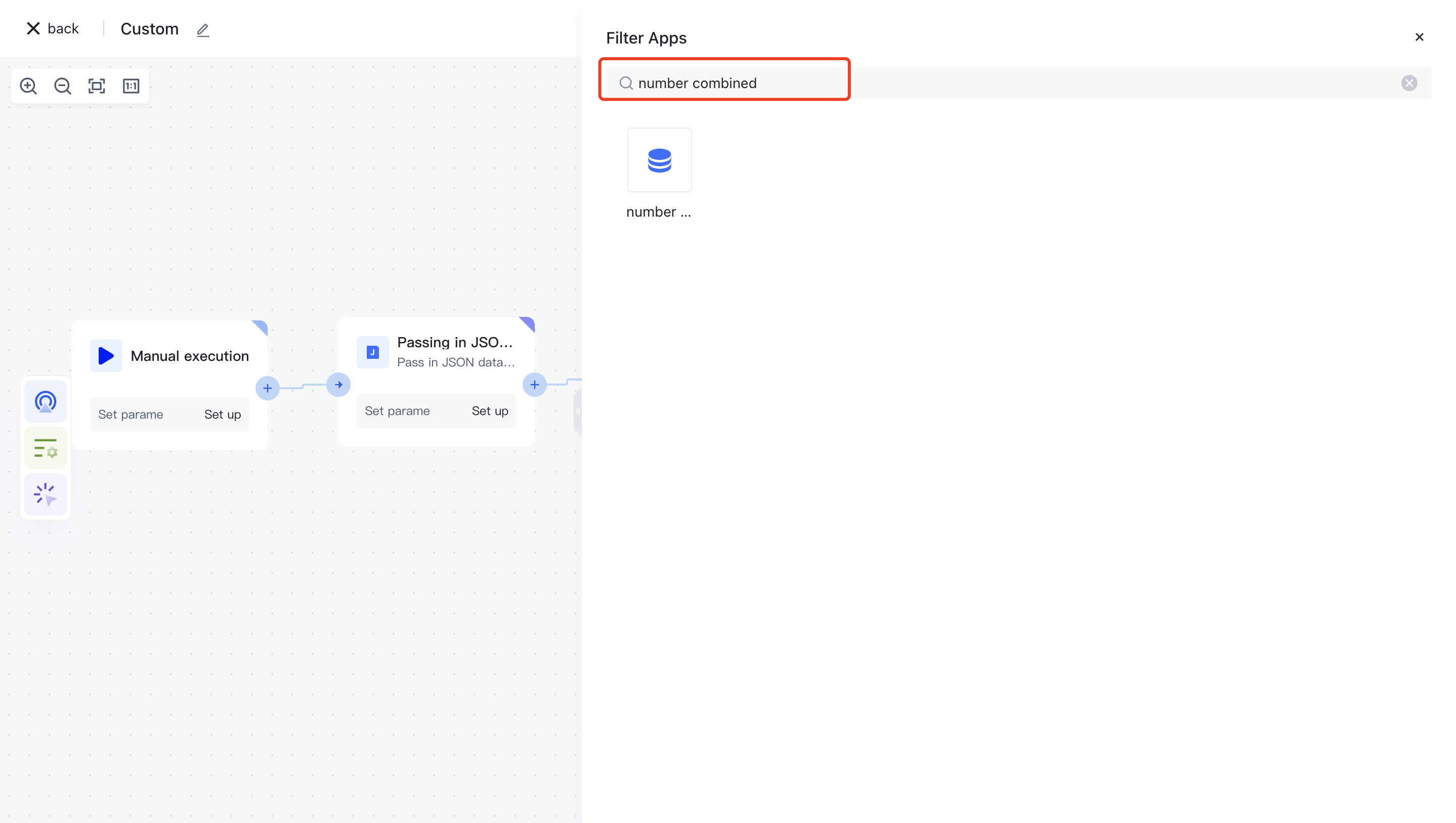Click the fit-to-screen canvas icon
Screen dimensions: 1456x823
97,86
